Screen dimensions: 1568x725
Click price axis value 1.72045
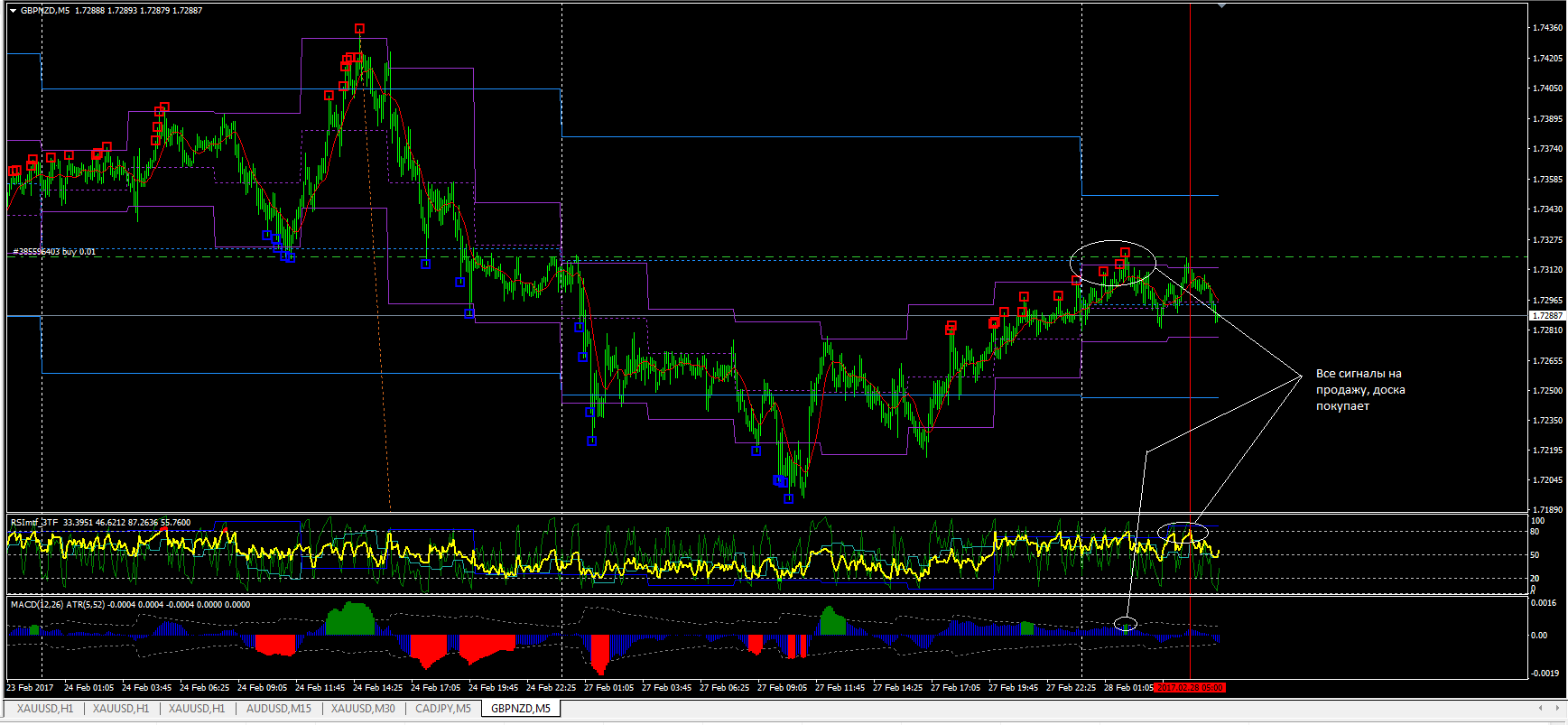1547,480
